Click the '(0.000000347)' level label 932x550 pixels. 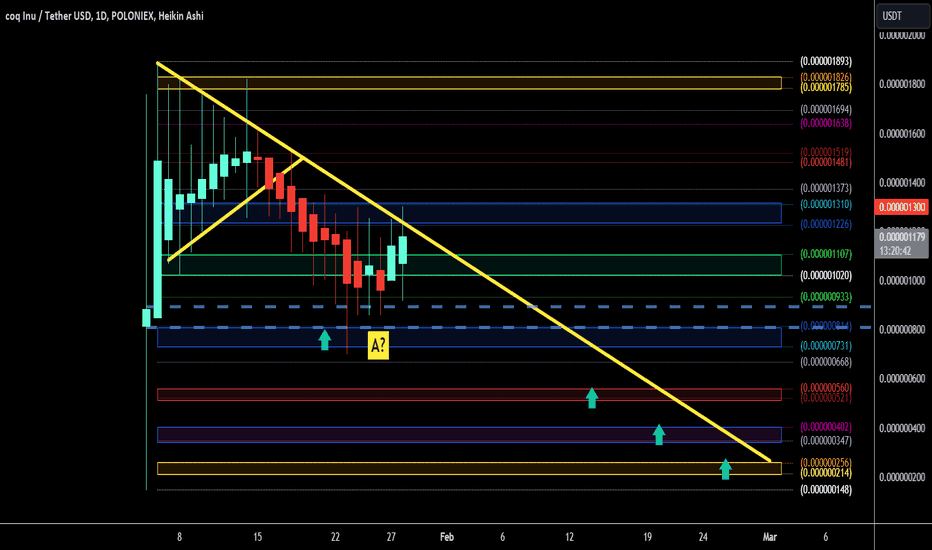pyautogui.click(x=826, y=441)
